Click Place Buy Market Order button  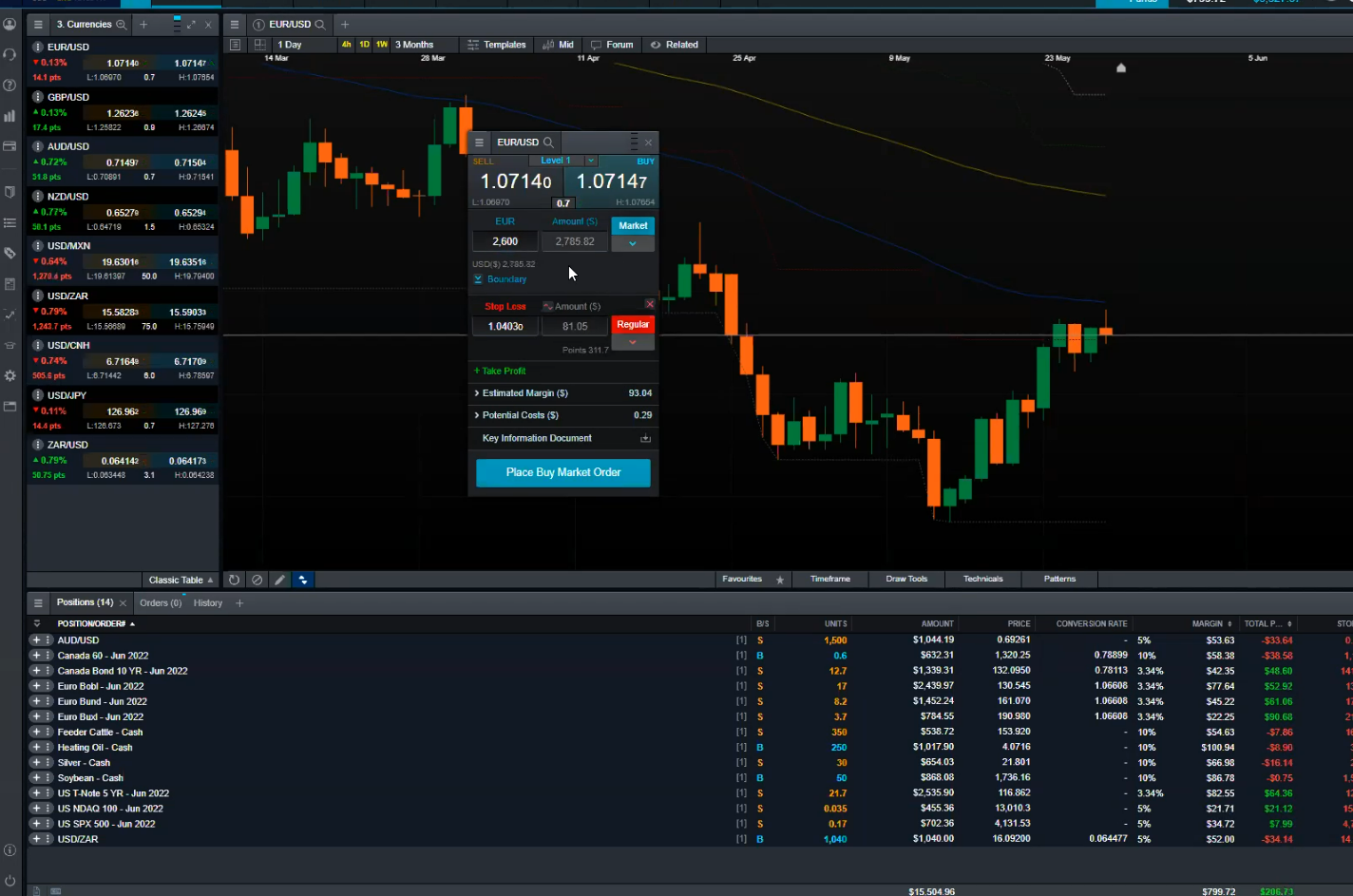coord(563,472)
